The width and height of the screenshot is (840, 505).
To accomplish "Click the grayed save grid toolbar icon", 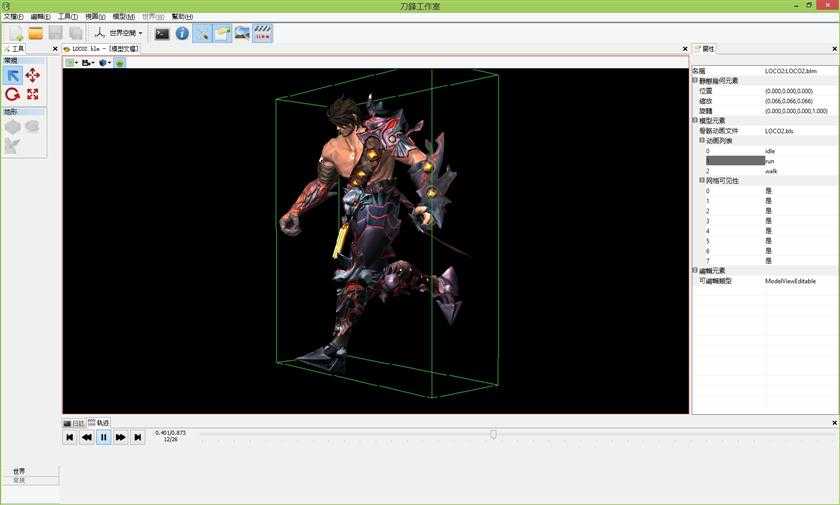I will click(56, 33).
